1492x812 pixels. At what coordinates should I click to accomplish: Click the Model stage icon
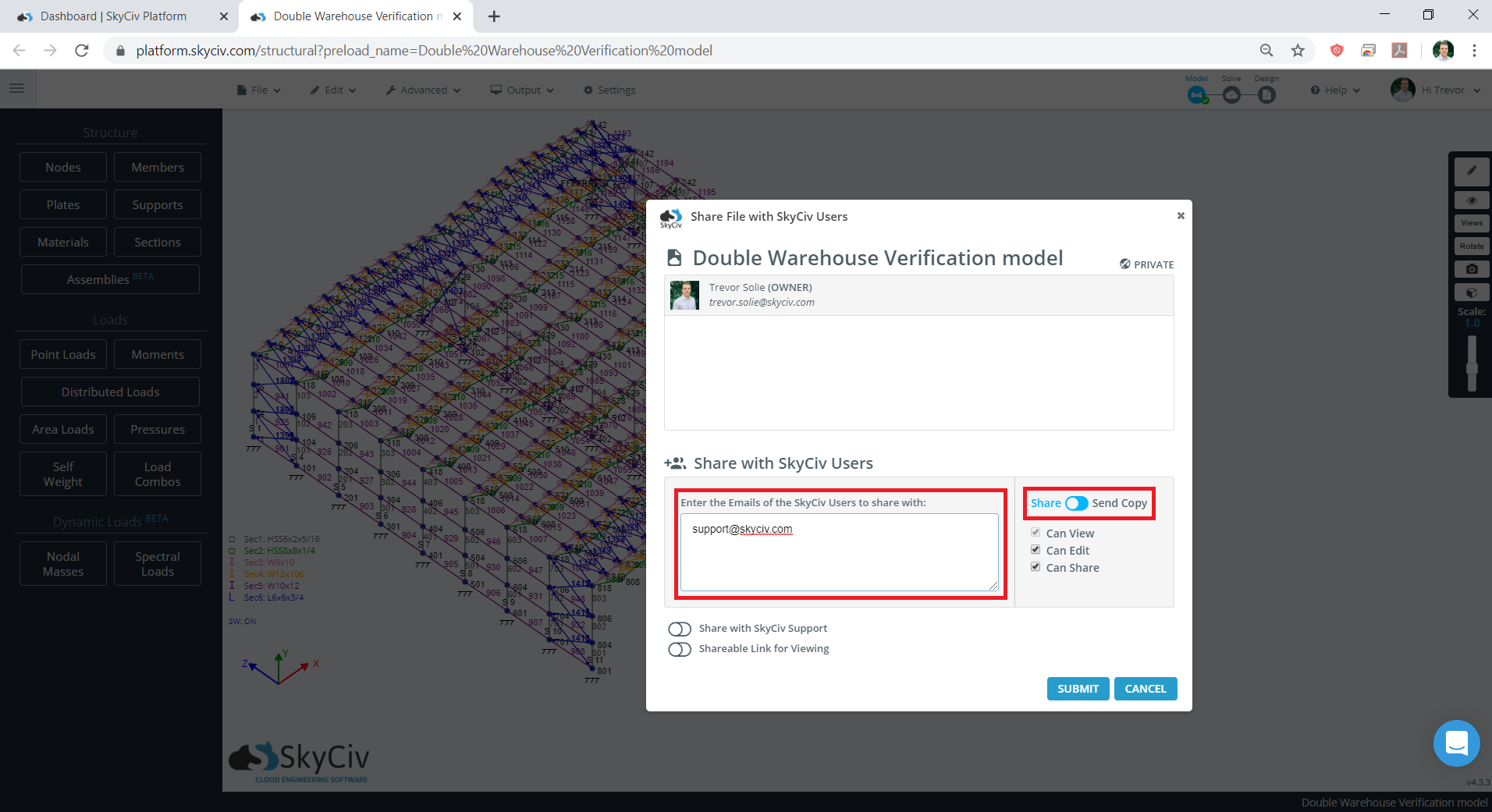tap(1196, 94)
